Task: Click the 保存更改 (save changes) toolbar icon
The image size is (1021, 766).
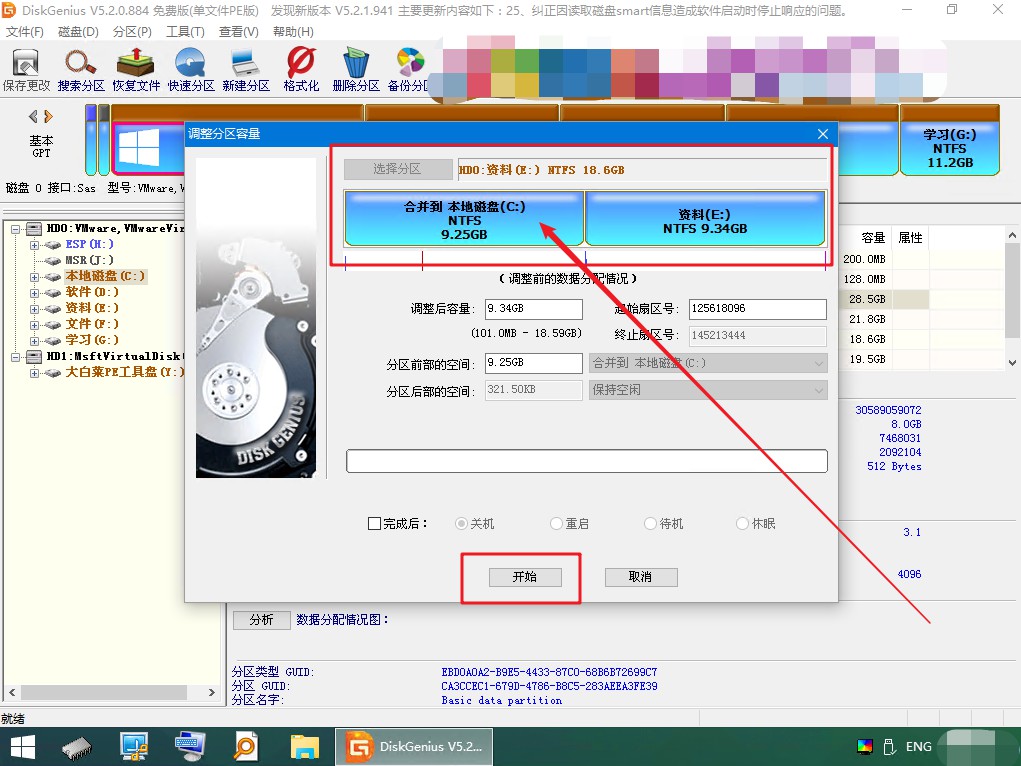Action: coord(27,68)
